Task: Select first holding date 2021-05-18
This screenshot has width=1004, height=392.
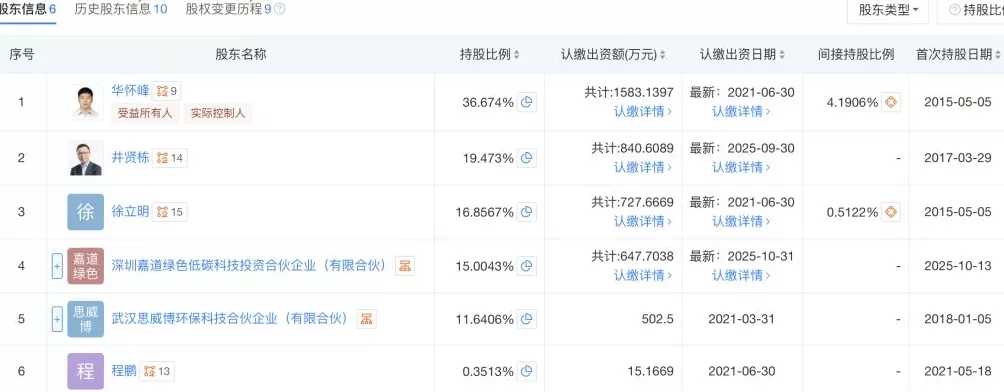Action: pyautogui.click(x=958, y=371)
